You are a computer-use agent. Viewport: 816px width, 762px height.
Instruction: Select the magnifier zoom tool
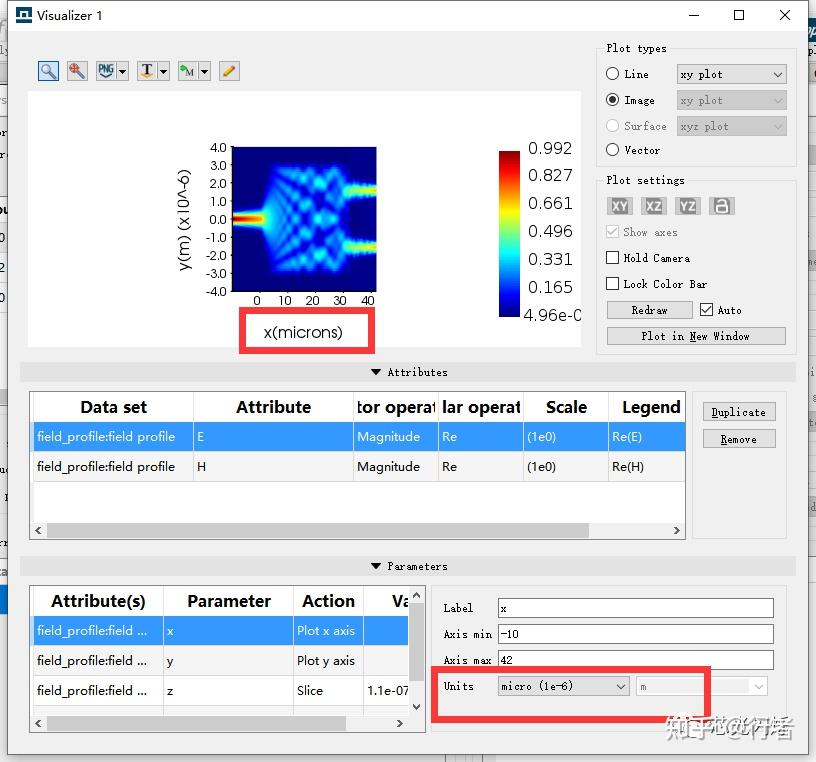pos(48,70)
